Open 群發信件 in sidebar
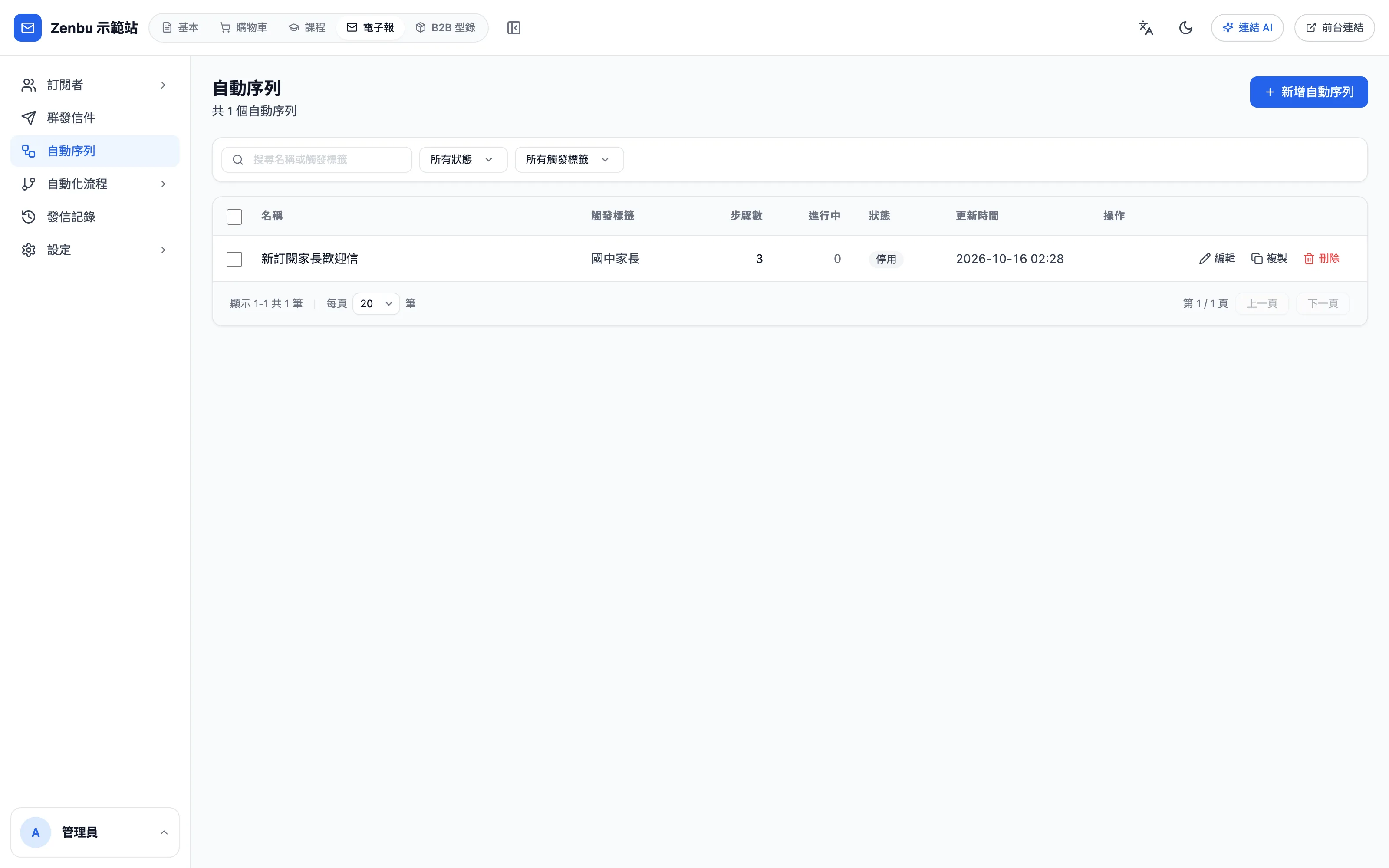The image size is (1389, 868). [95, 118]
